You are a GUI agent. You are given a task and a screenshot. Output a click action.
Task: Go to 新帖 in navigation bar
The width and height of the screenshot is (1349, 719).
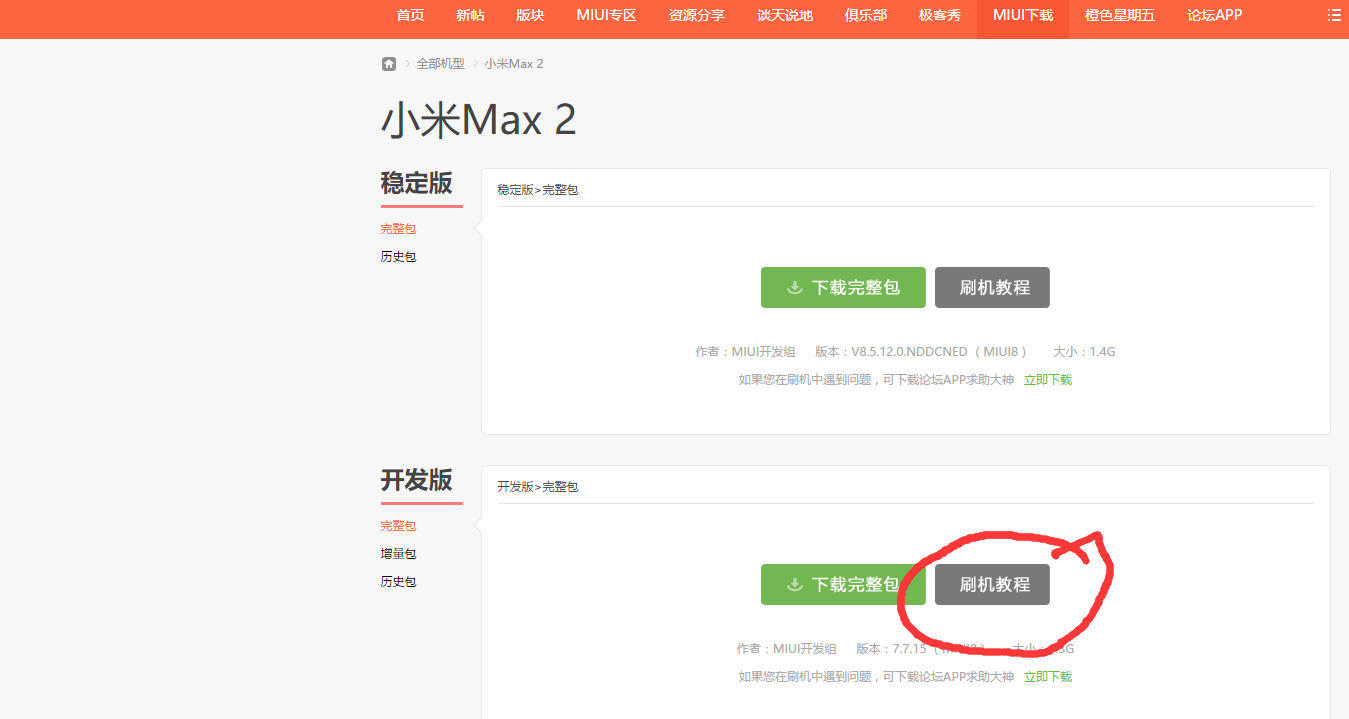point(470,15)
